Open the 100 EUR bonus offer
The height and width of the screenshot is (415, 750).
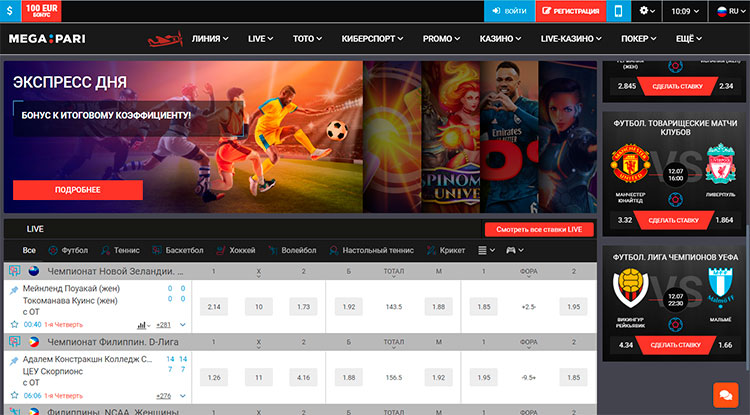pyautogui.click(x=41, y=11)
